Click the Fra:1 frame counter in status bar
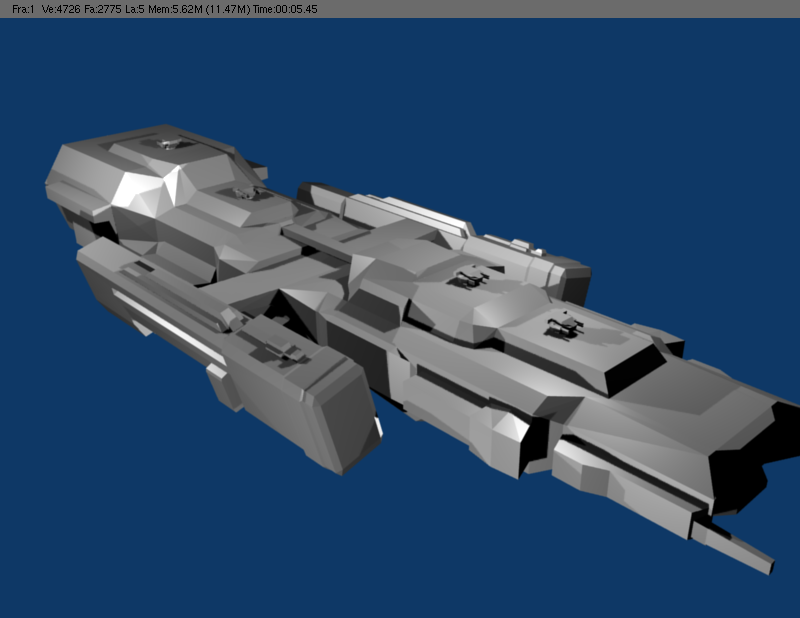Image resolution: width=800 pixels, height=618 pixels. click(x=22, y=8)
